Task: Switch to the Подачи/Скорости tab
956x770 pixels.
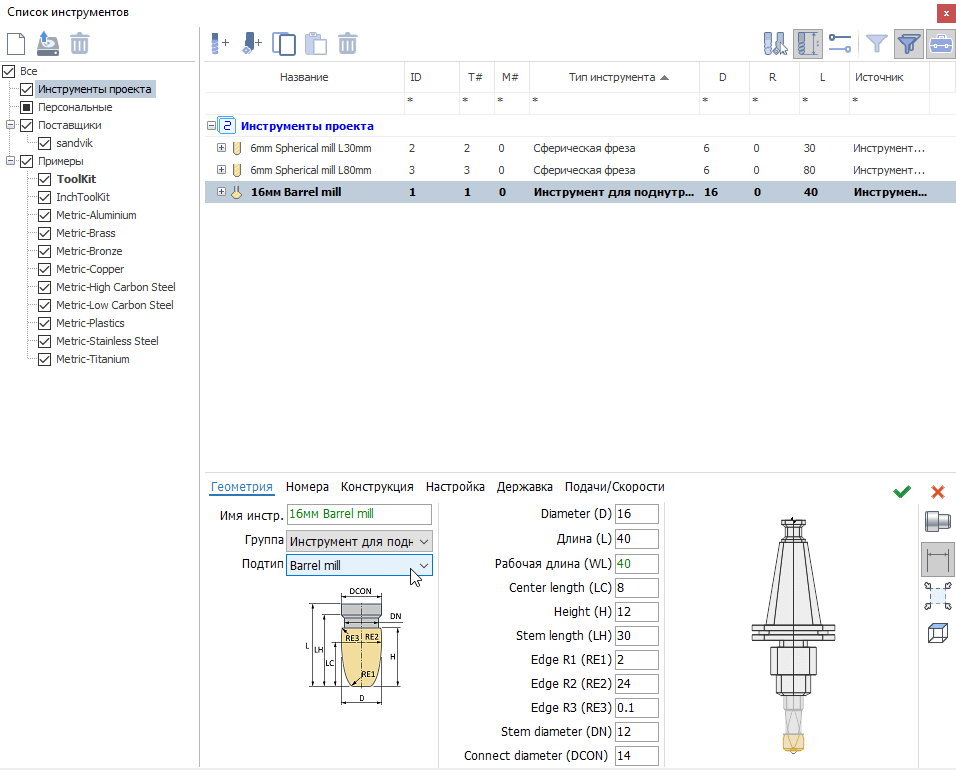Action: click(x=615, y=487)
